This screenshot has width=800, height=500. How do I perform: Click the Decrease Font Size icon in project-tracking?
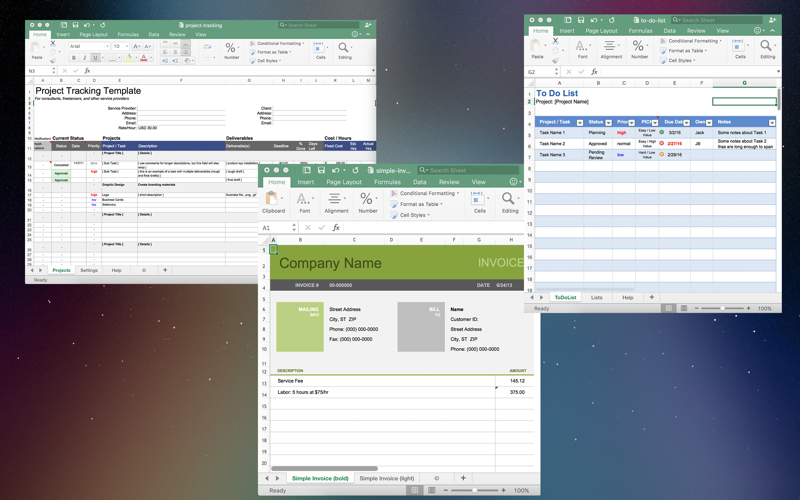click(x=147, y=46)
